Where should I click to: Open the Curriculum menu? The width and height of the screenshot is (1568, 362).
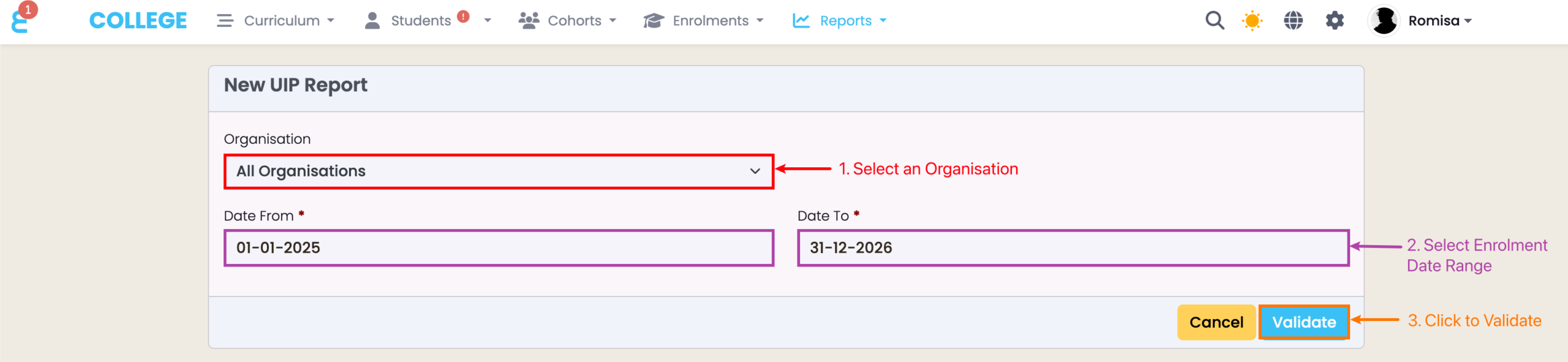coord(276,21)
